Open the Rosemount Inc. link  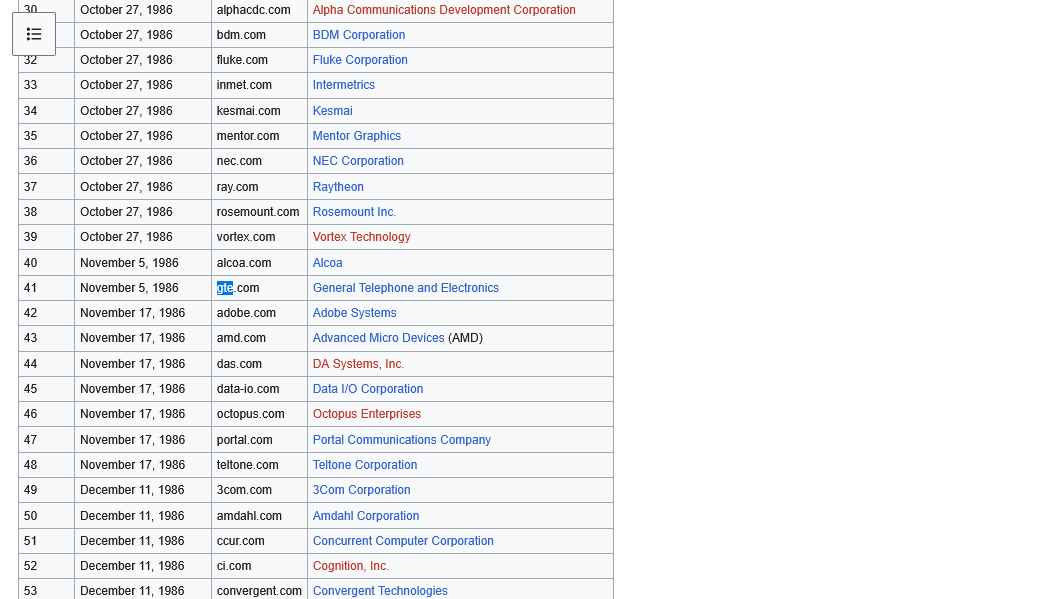(354, 212)
